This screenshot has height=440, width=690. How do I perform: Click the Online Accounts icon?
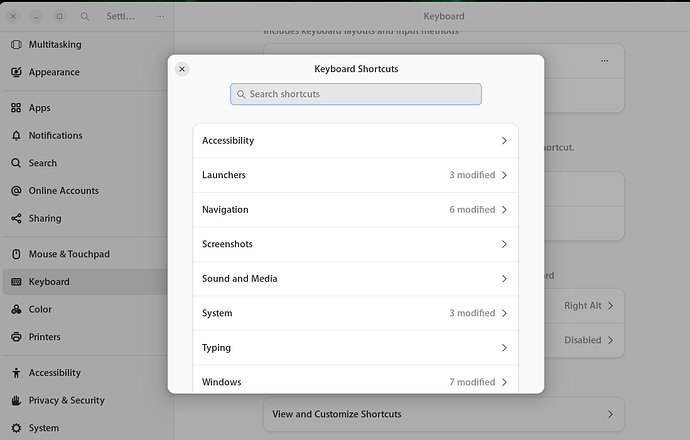tap(16, 191)
